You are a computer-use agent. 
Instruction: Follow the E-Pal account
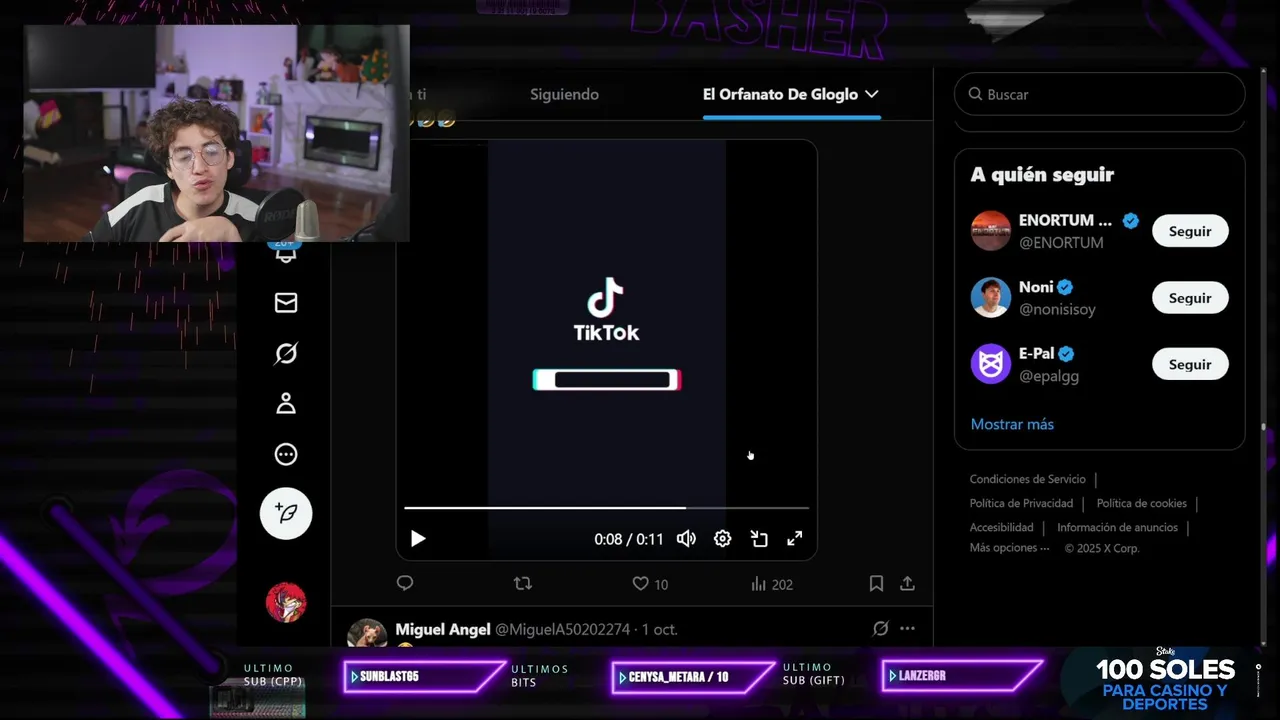(x=1190, y=365)
